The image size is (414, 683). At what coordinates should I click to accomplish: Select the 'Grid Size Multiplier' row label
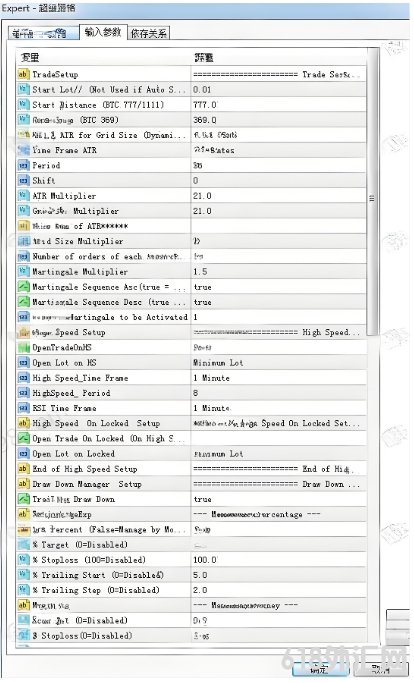pyautogui.click(x=78, y=241)
